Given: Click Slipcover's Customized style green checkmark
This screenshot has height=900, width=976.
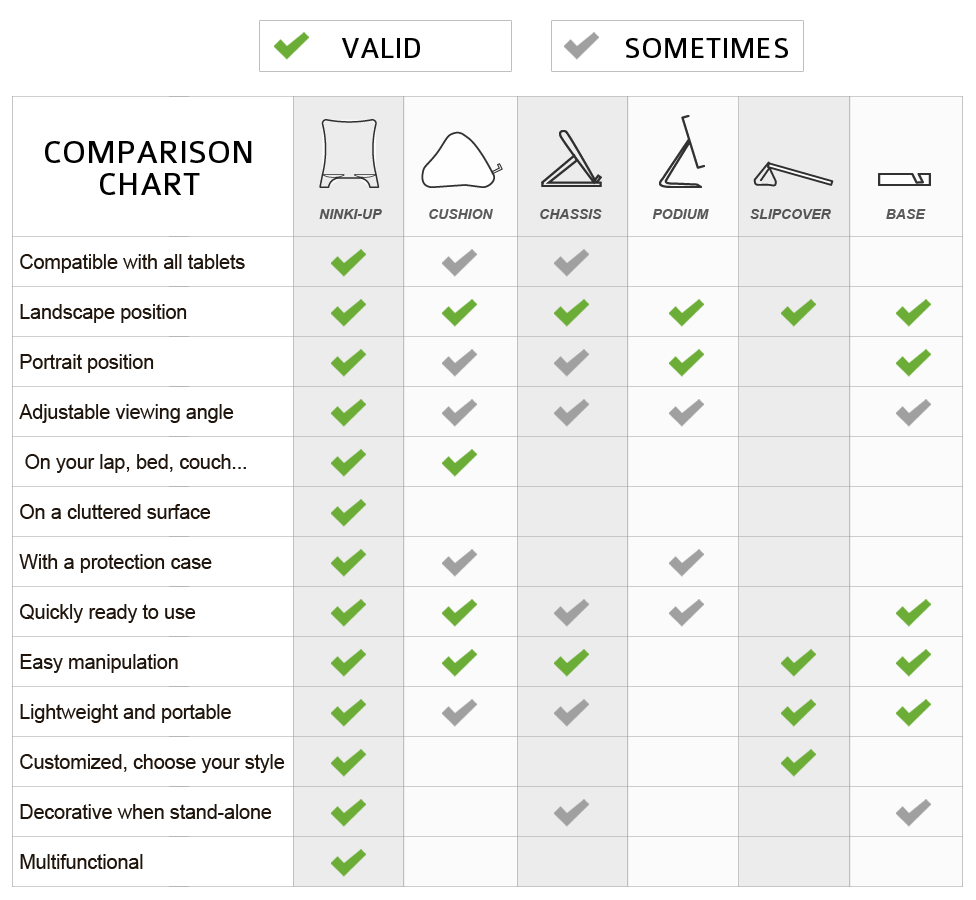Looking at the screenshot, I should pyautogui.click(x=798, y=762).
